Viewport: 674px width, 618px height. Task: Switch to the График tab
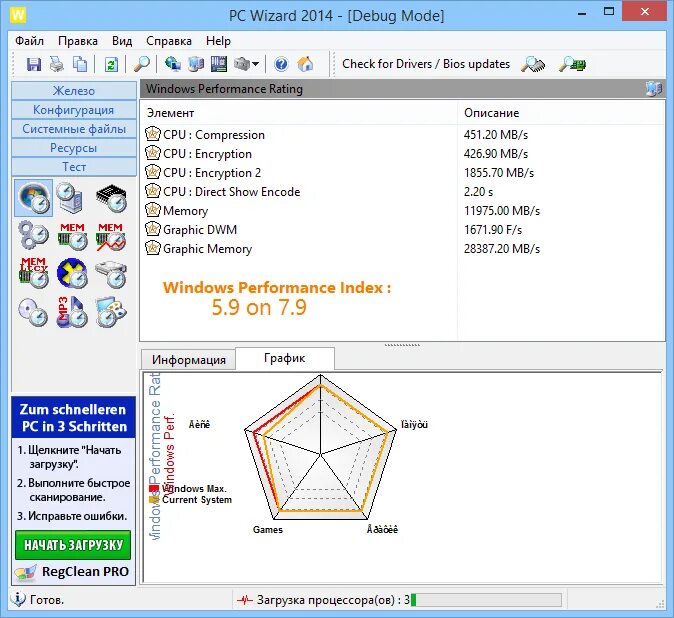[x=285, y=358]
